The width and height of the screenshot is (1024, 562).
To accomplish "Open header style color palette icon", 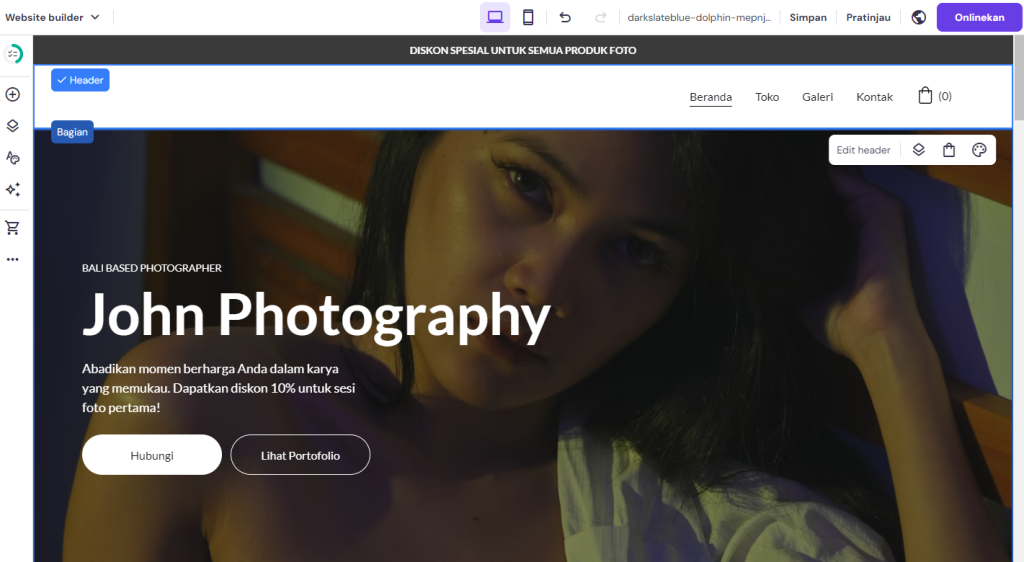I will tap(979, 150).
